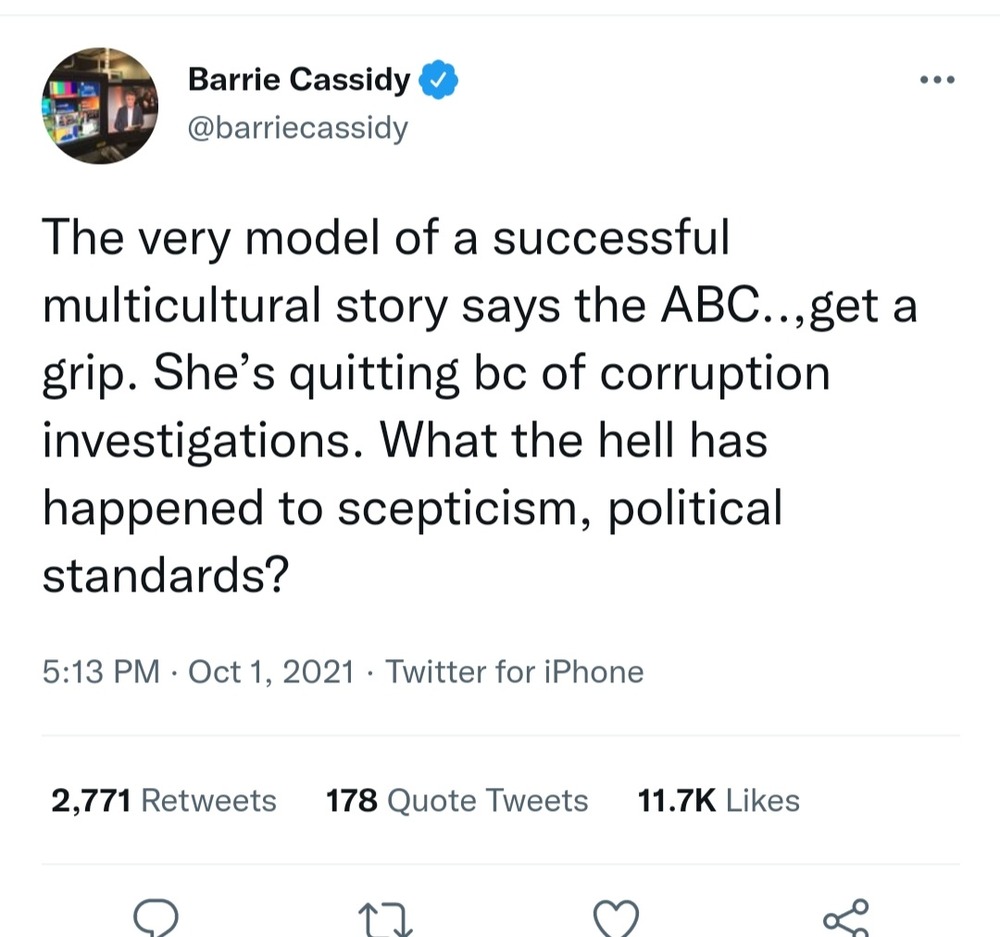View the 2,771 Retweets list
The width and height of the screenshot is (1000, 937).
point(163,801)
